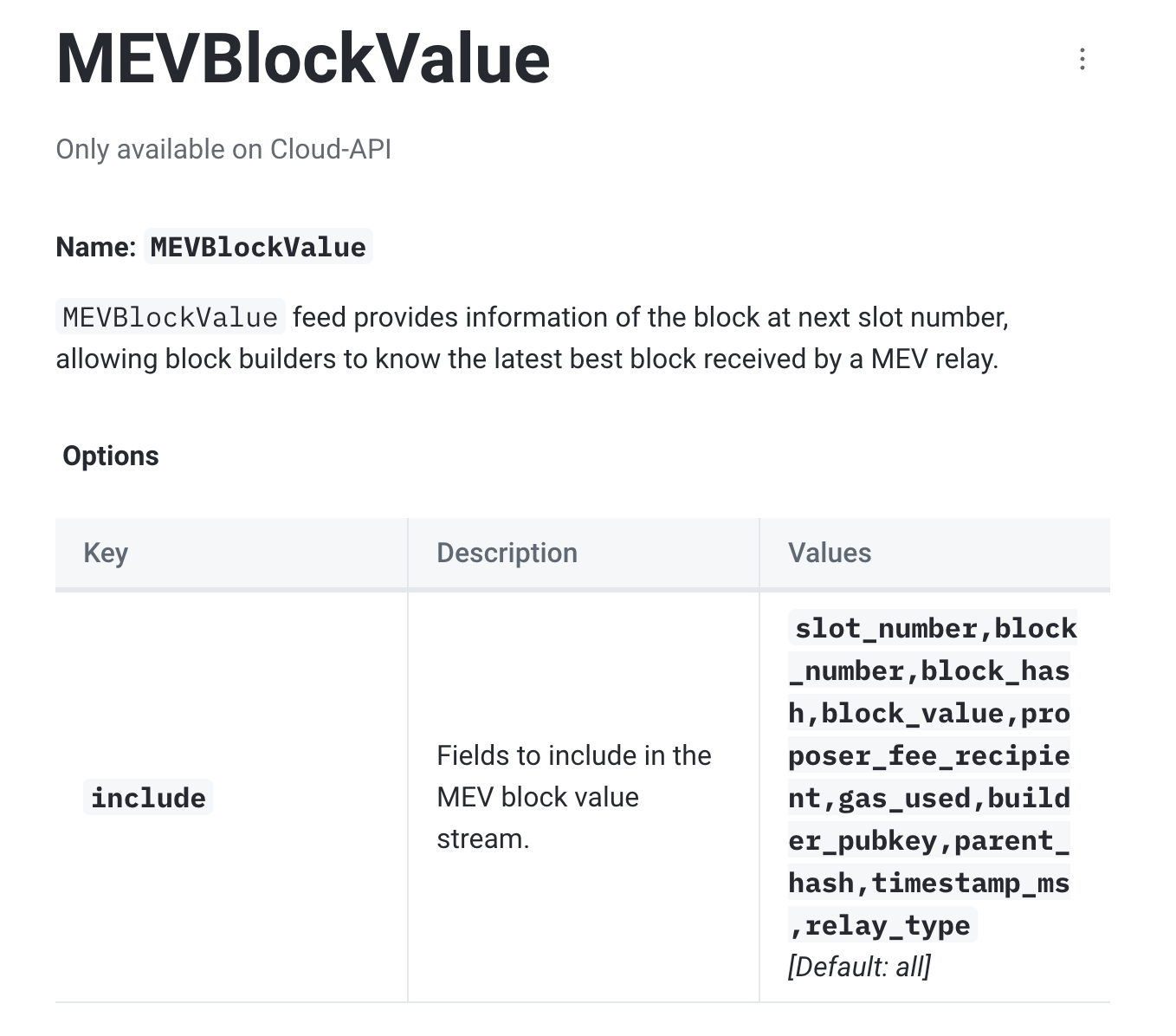The width and height of the screenshot is (1176, 1036).
Task: Click the 'Values' column header
Action: pyautogui.click(x=829, y=553)
